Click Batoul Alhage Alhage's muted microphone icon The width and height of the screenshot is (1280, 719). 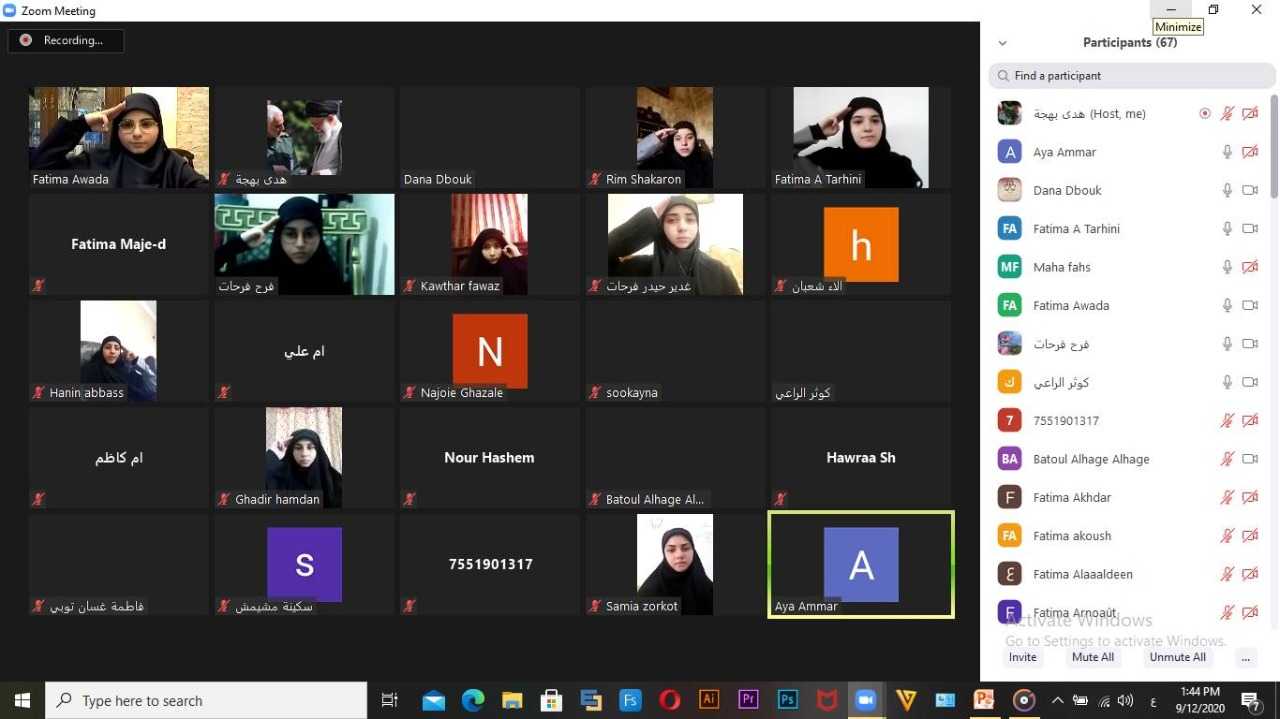click(1227, 459)
